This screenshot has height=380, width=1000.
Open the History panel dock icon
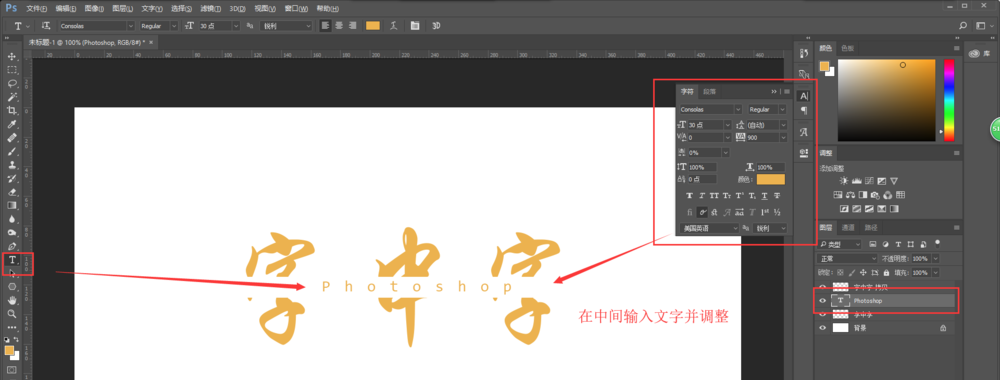[x=804, y=54]
